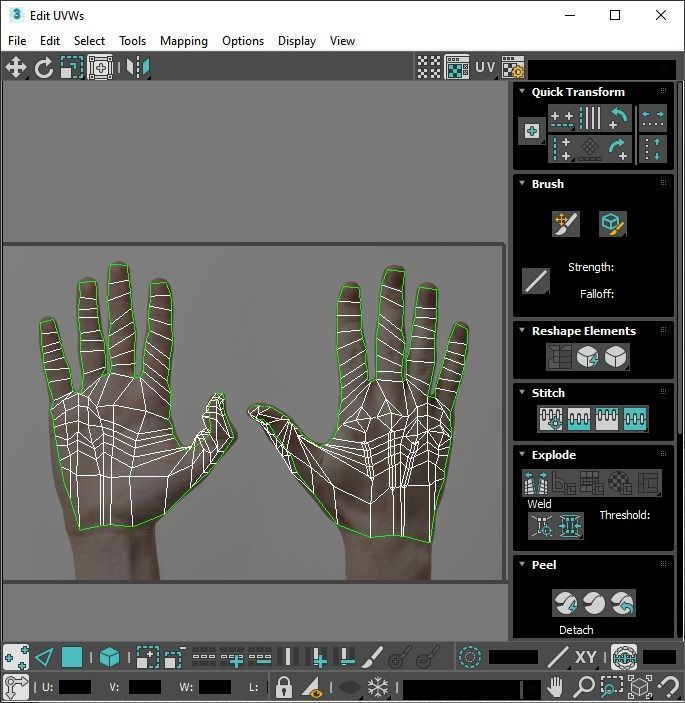Viewport: 685px width, 703px height.
Task: Open the Display menu
Action: point(297,41)
